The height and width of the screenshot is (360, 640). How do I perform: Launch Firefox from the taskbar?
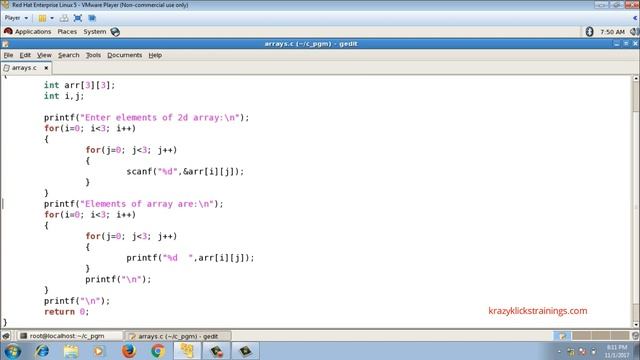coord(129,351)
